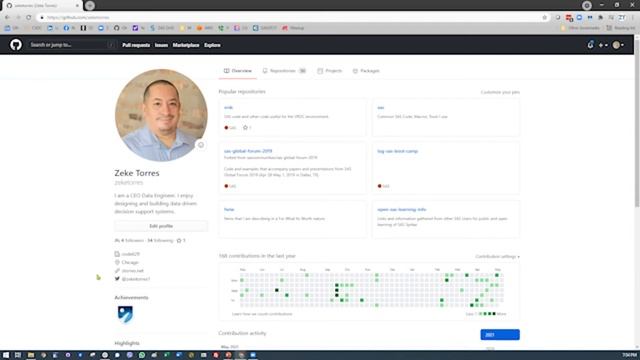This screenshot has width=640, height=360.
Task: Open the Other bookmarks folder
Action: 580,28
